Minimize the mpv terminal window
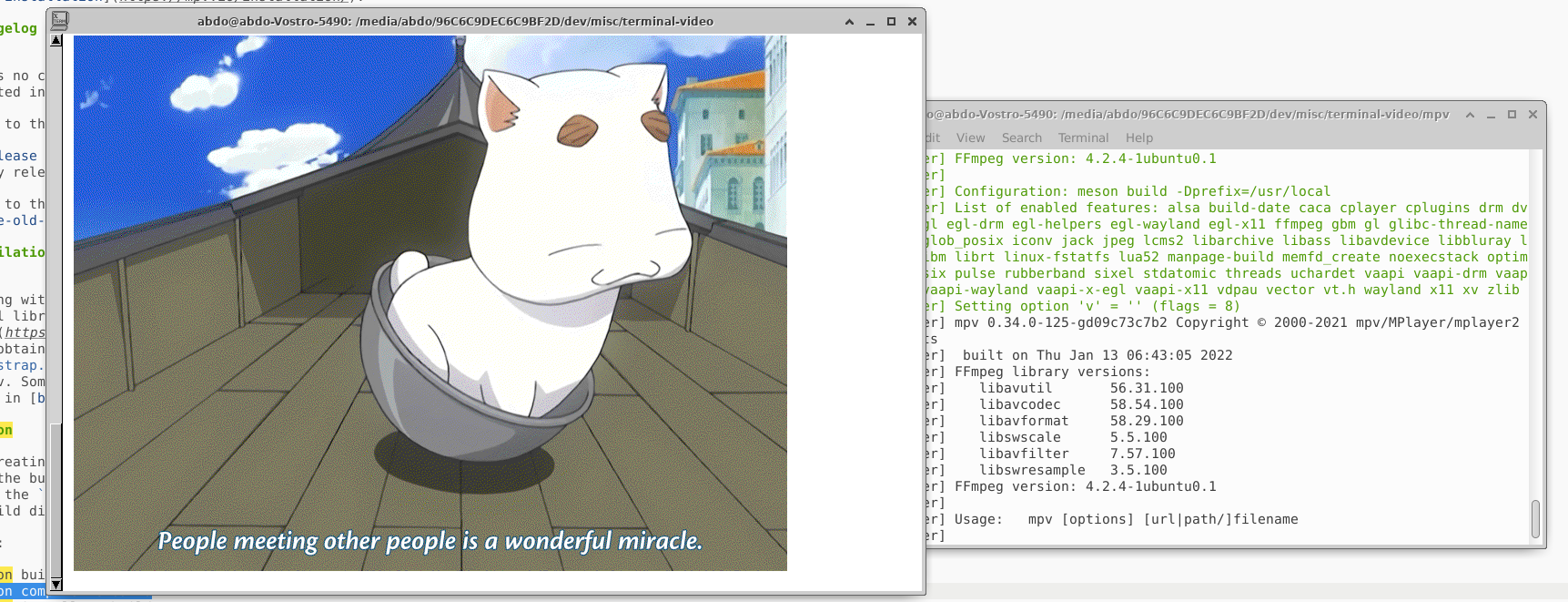 coord(1491,115)
